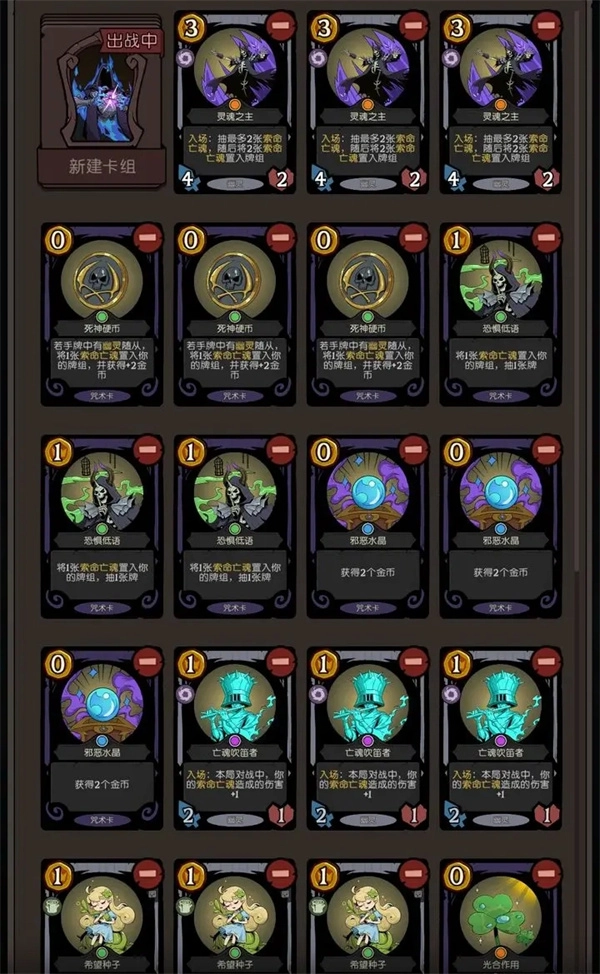
Task: Click the leftmost 死神硬币 card artwork
Action: [102, 281]
